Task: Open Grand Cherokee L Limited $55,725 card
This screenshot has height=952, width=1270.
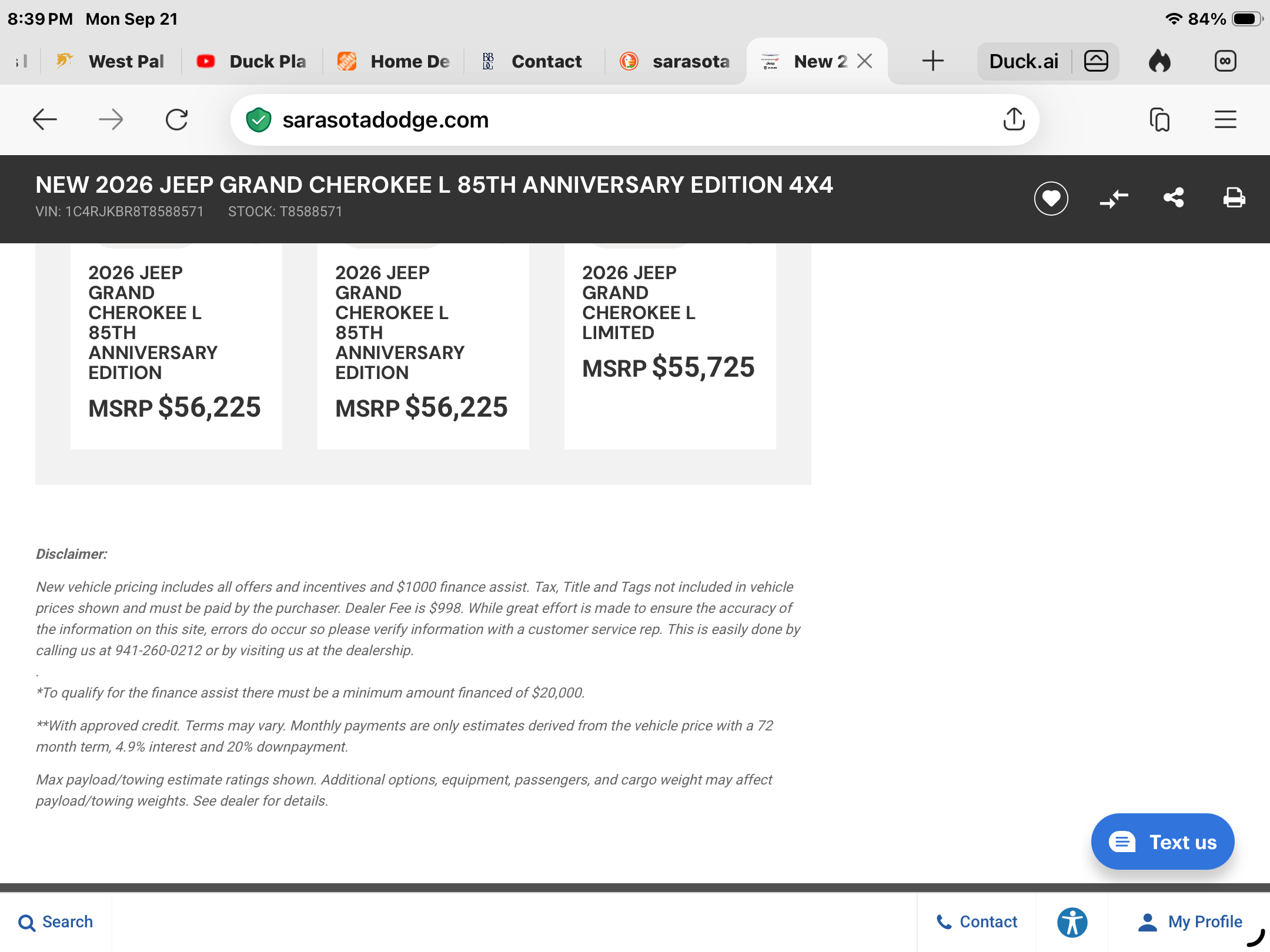Action: pyautogui.click(x=670, y=346)
